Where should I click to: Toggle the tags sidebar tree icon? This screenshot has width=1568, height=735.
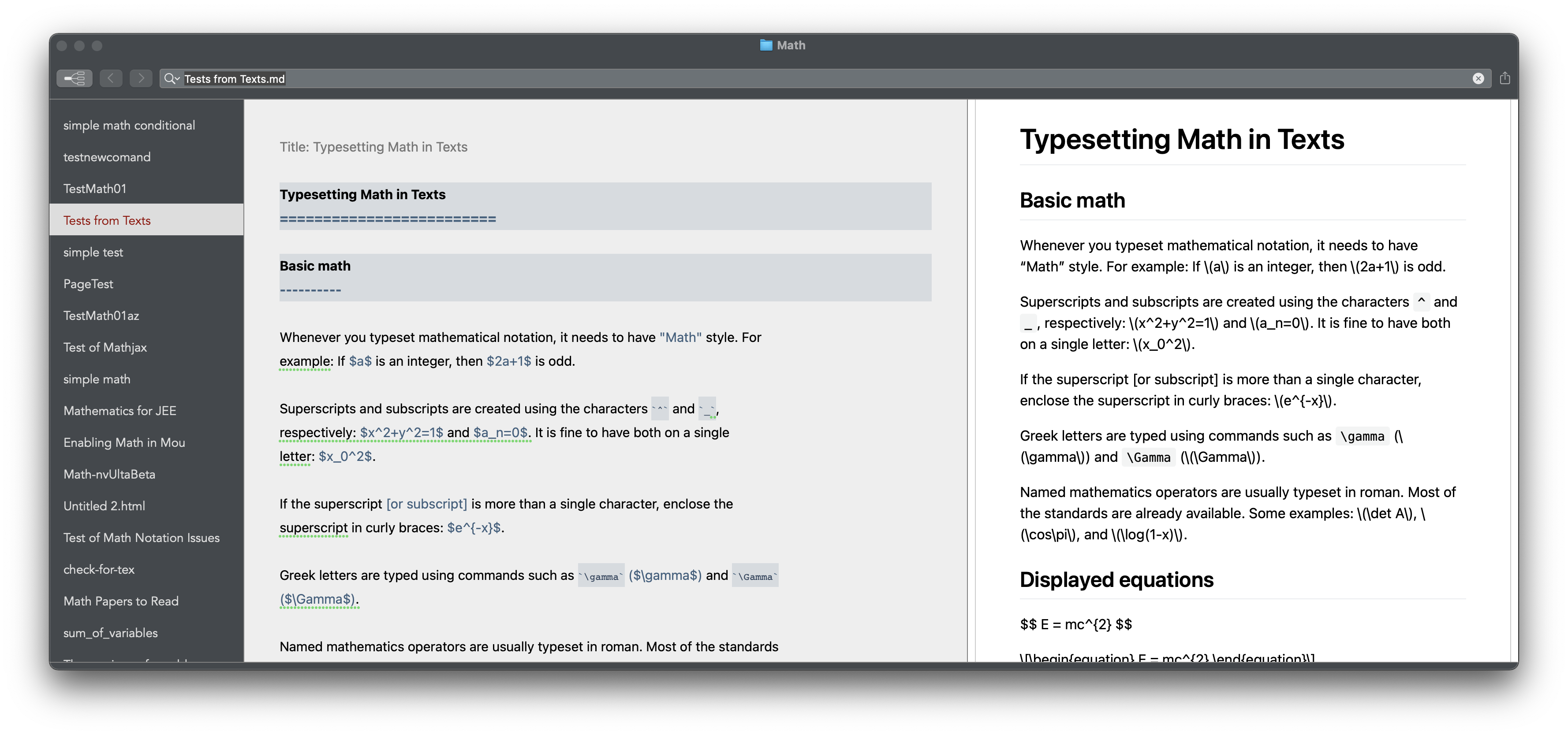[74, 78]
